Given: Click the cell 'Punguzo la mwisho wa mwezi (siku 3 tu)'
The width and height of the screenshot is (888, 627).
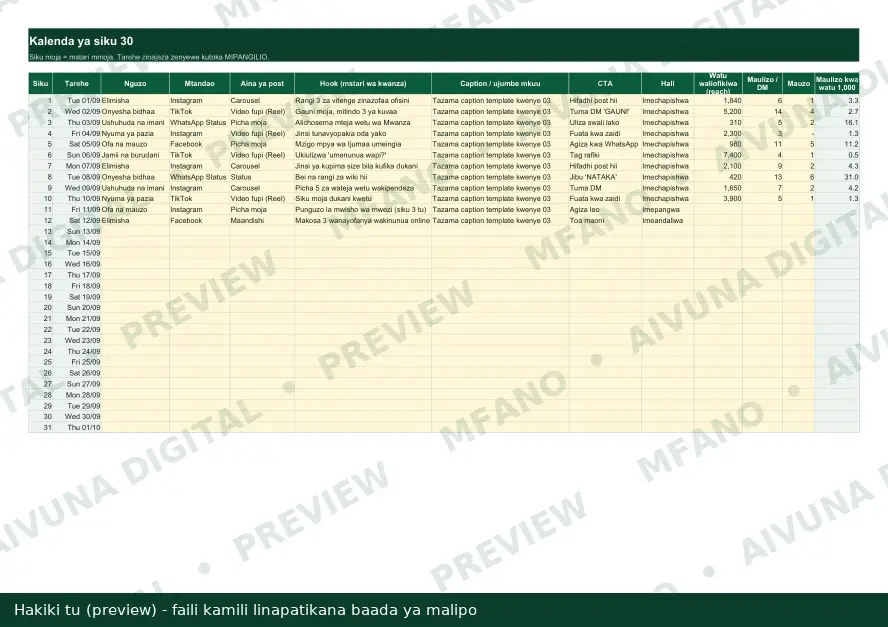Looking at the screenshot, I should (x=361, y=210).
